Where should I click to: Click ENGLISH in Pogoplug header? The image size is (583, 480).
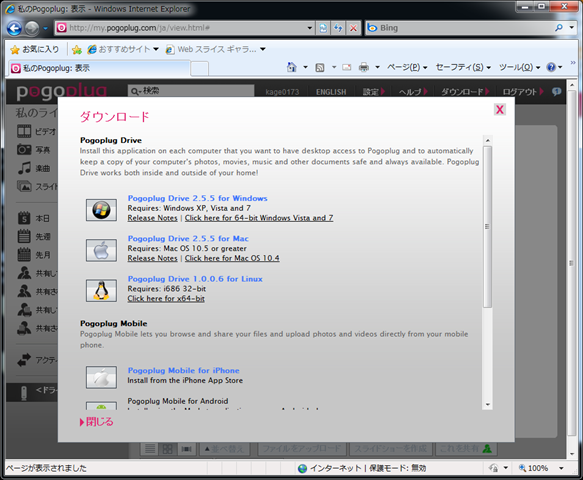click(331, 92)
